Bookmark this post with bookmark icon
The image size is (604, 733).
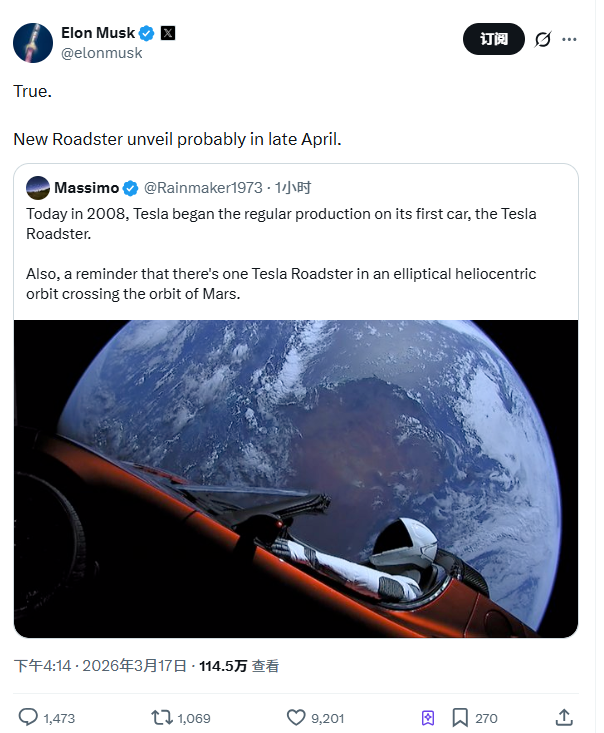[460, 717]
